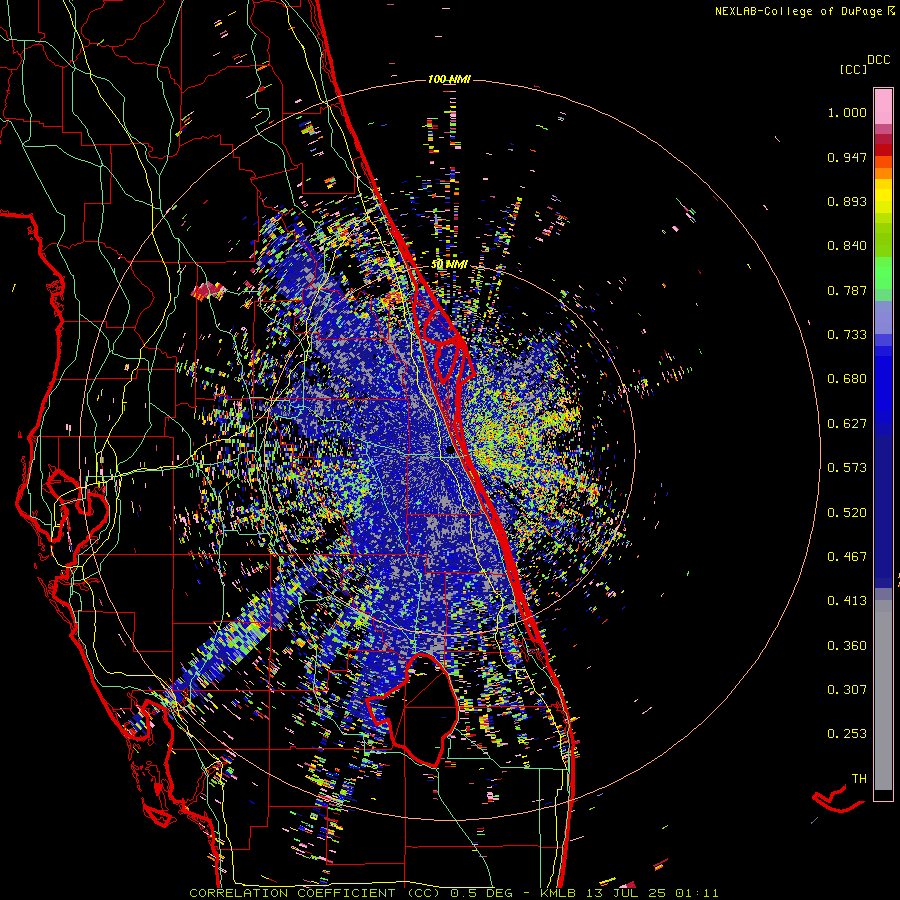Viewport: 900px width, 900px height.
Task: Select the 0.360 scale value
Action: [847, 646]
